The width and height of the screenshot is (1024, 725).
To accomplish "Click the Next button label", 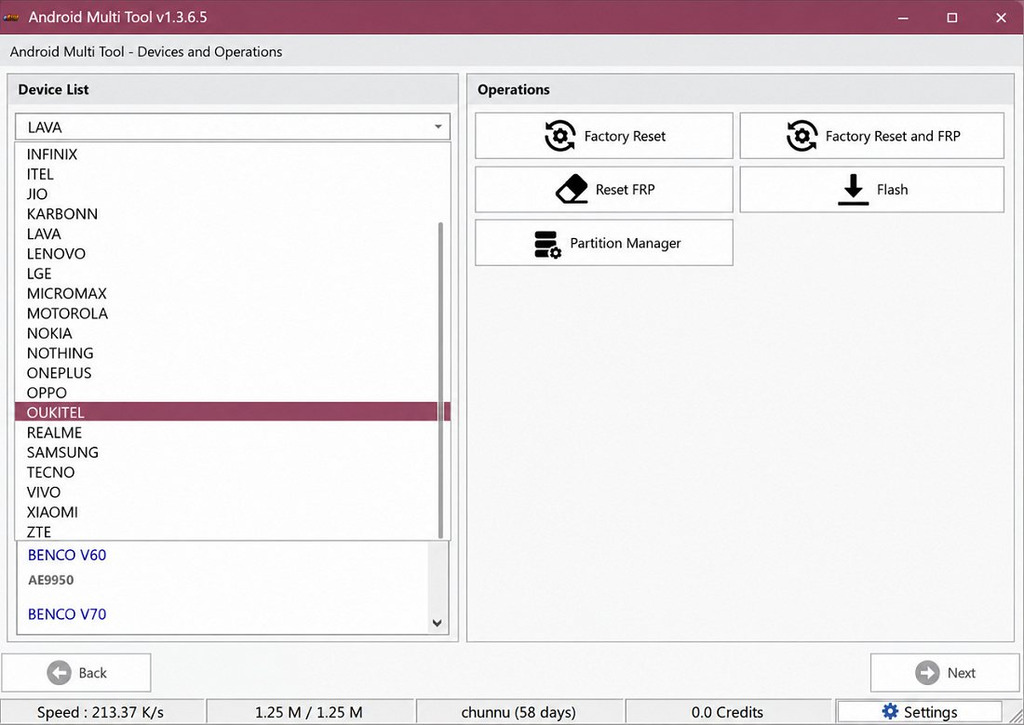I will [x=961, y=673].
